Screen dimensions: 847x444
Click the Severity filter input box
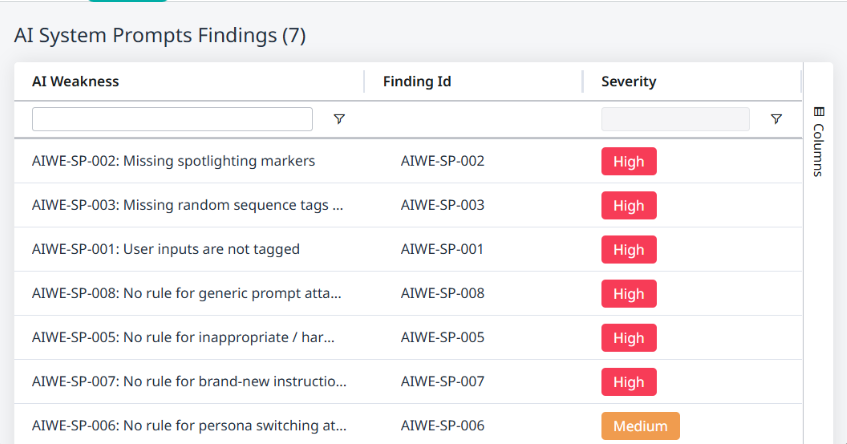(675, 119)
